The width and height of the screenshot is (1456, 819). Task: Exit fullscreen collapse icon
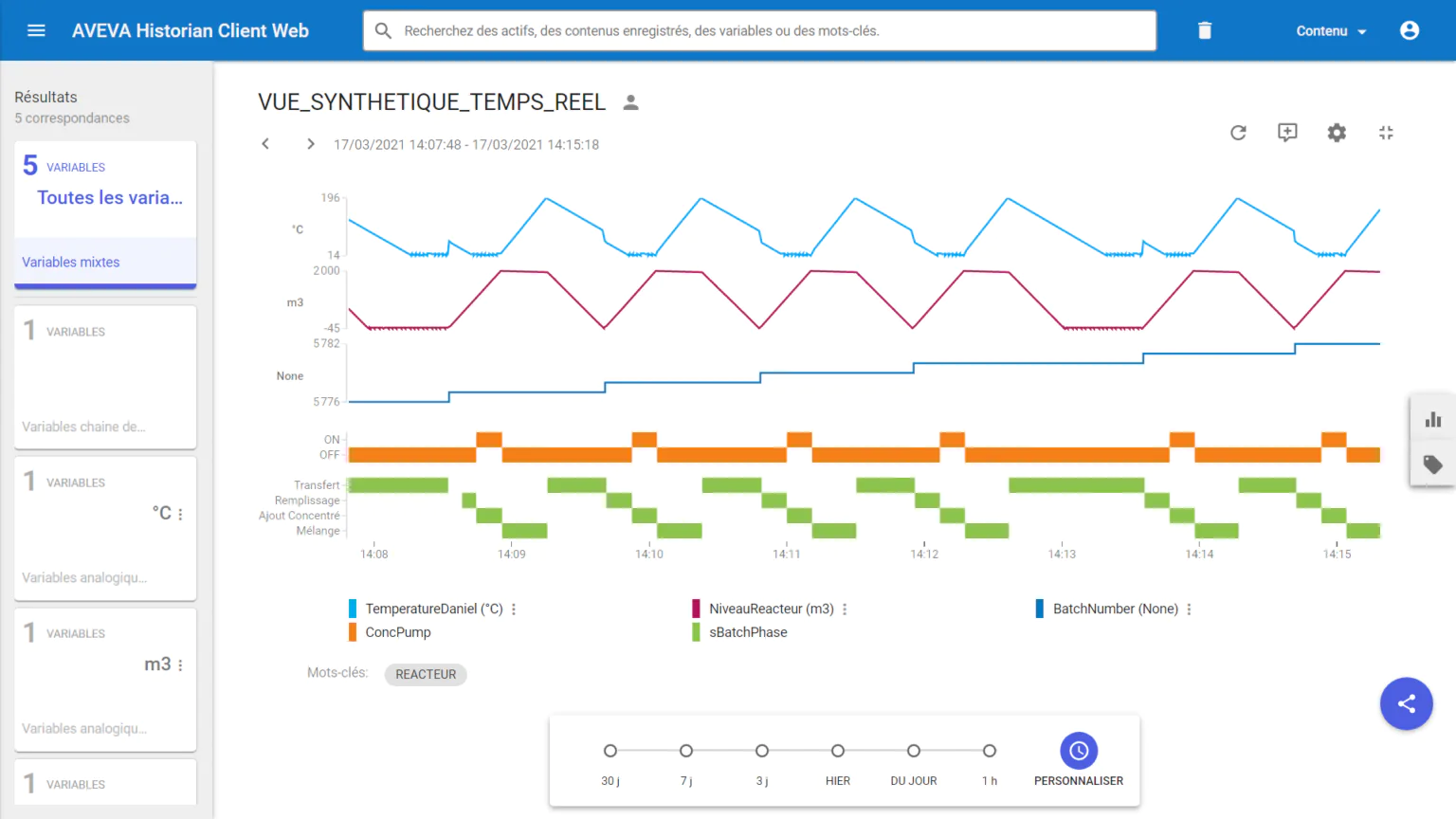pos(1386,133)
